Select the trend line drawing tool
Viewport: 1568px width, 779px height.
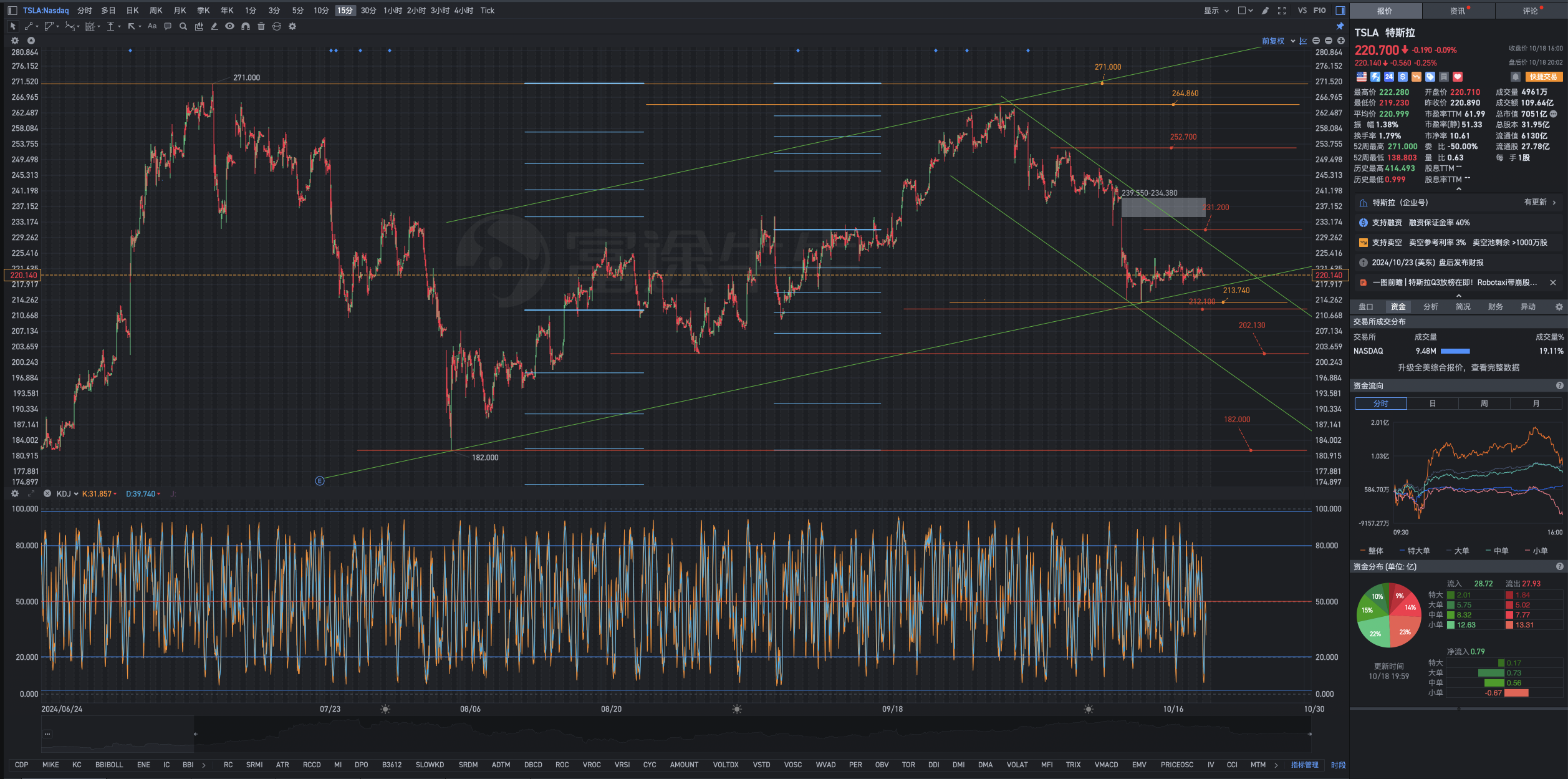tap(29, 26)
